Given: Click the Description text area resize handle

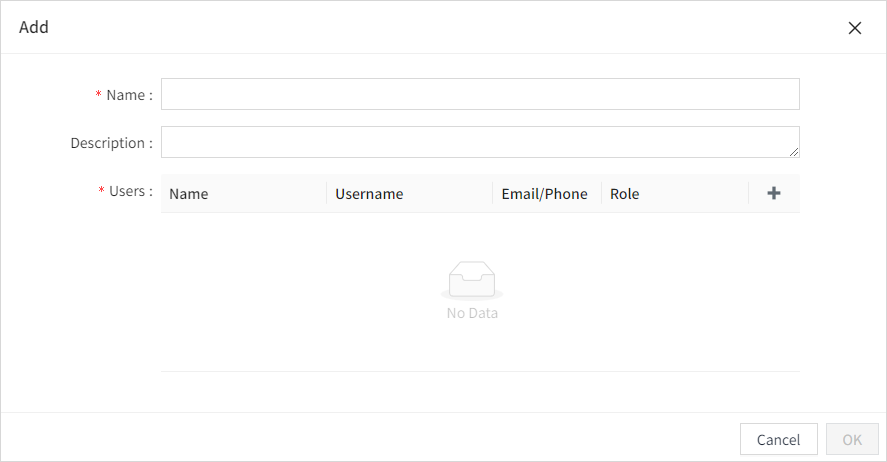Looking at the screenshot, I should point(794,152).
